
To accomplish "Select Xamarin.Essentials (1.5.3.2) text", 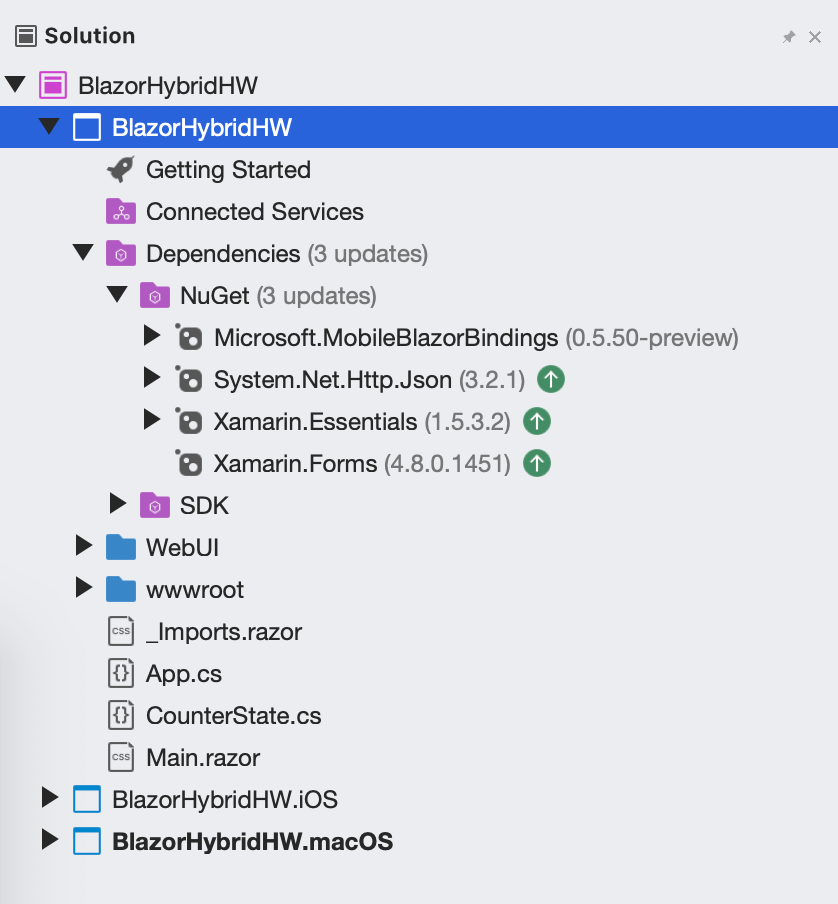I will [x=363, y=422].
